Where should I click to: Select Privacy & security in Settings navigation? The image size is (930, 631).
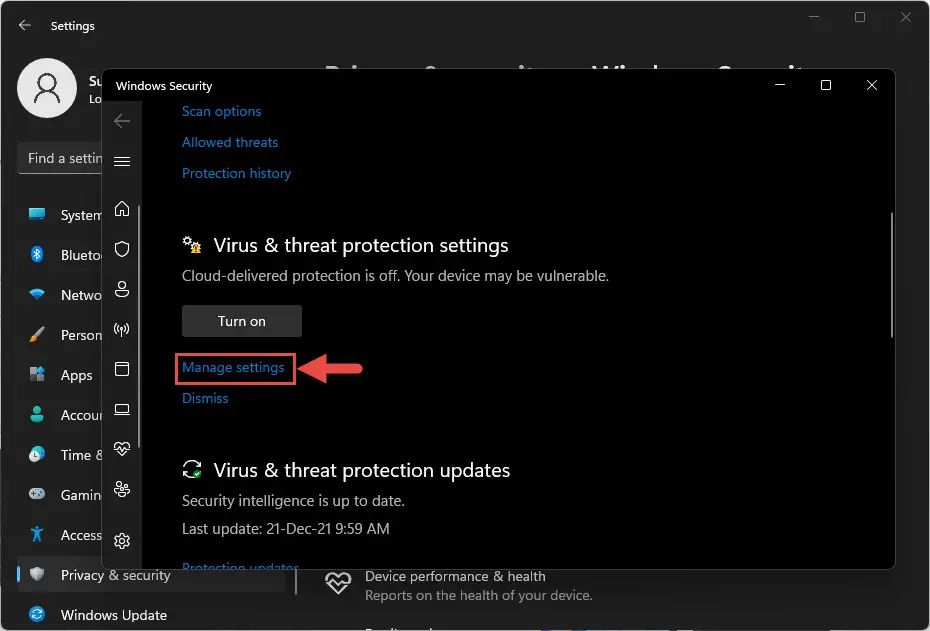click(151, 575)
